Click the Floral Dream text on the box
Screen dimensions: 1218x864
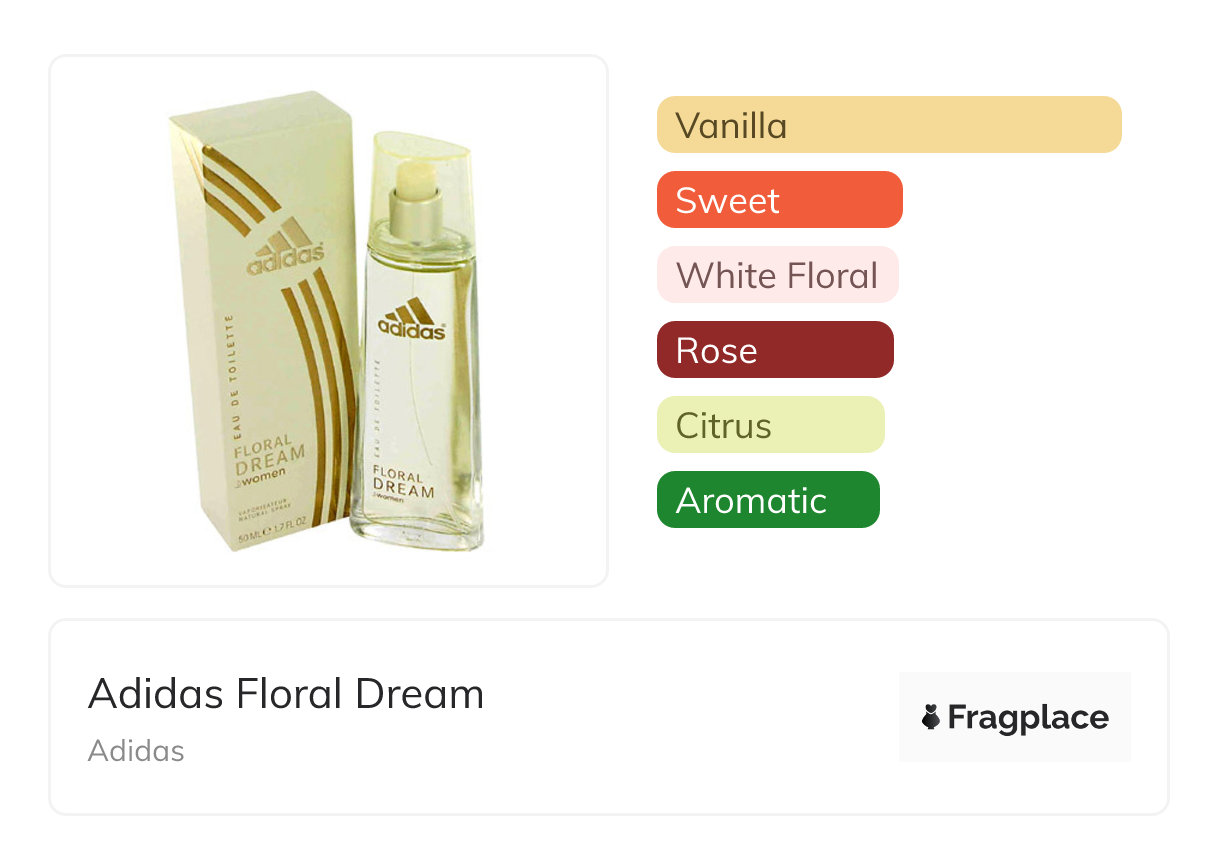coord(270,452)
